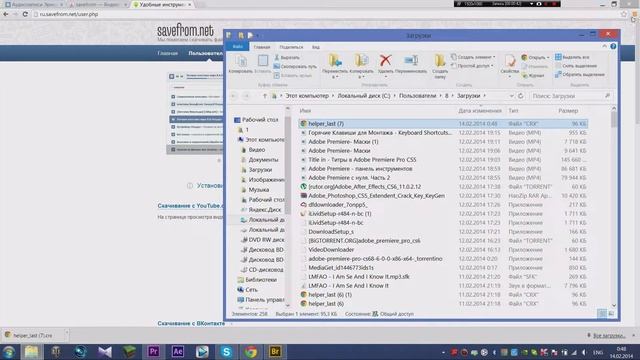Open Skype from the taskbar
The image size is (640, 360).
[x=227, y=351]
